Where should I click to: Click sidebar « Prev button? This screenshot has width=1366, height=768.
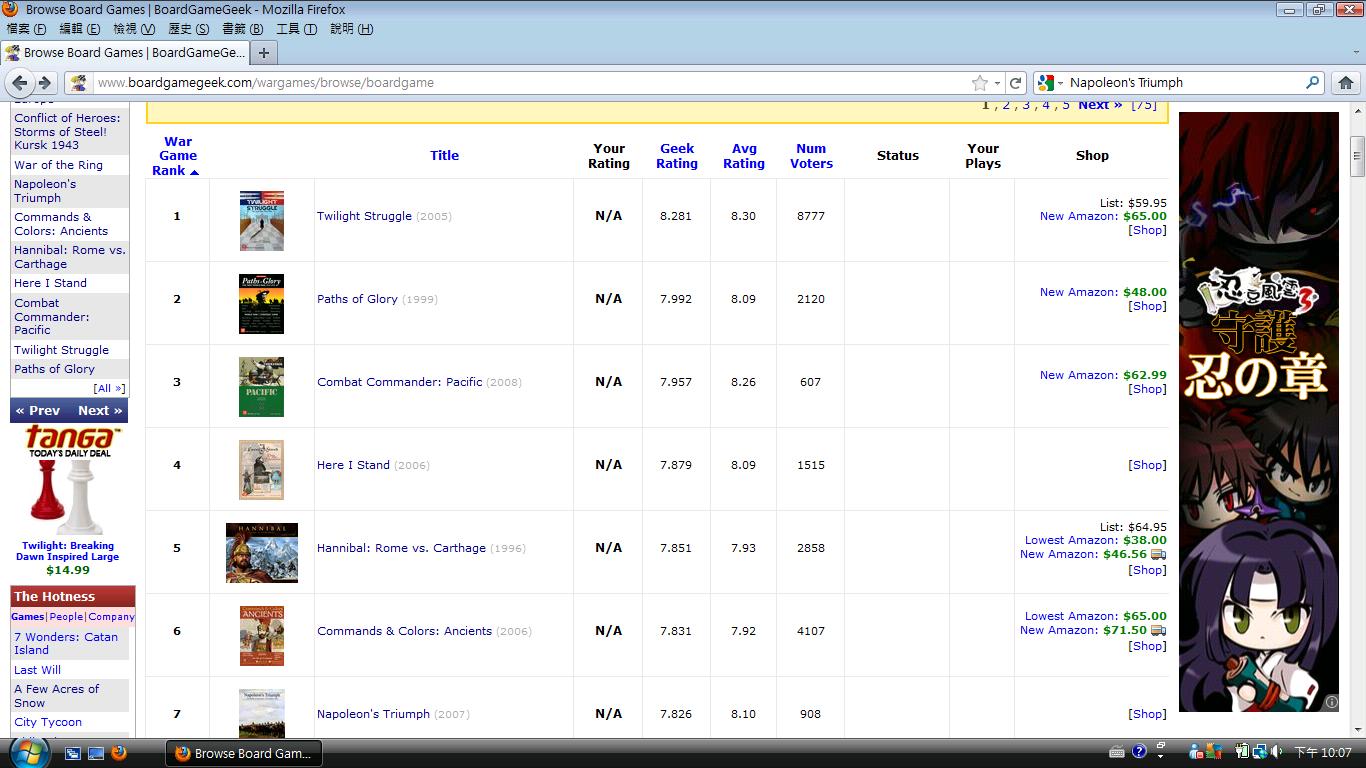click(x=38, y=411)
